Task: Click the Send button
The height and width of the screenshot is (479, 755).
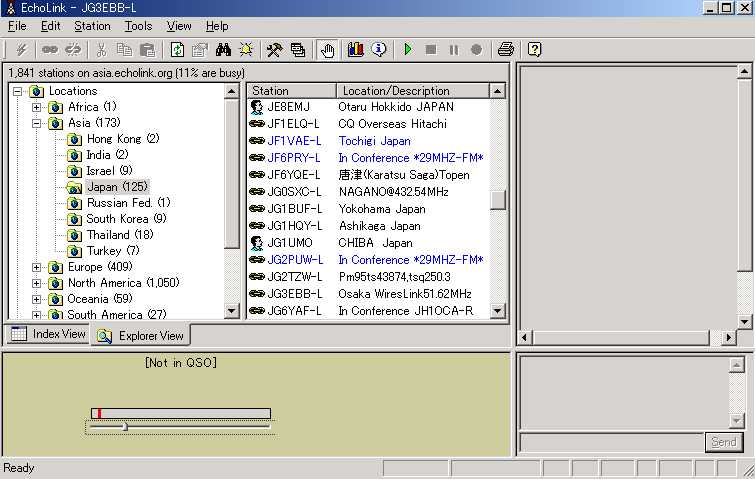Action: (x=723, y=442)
